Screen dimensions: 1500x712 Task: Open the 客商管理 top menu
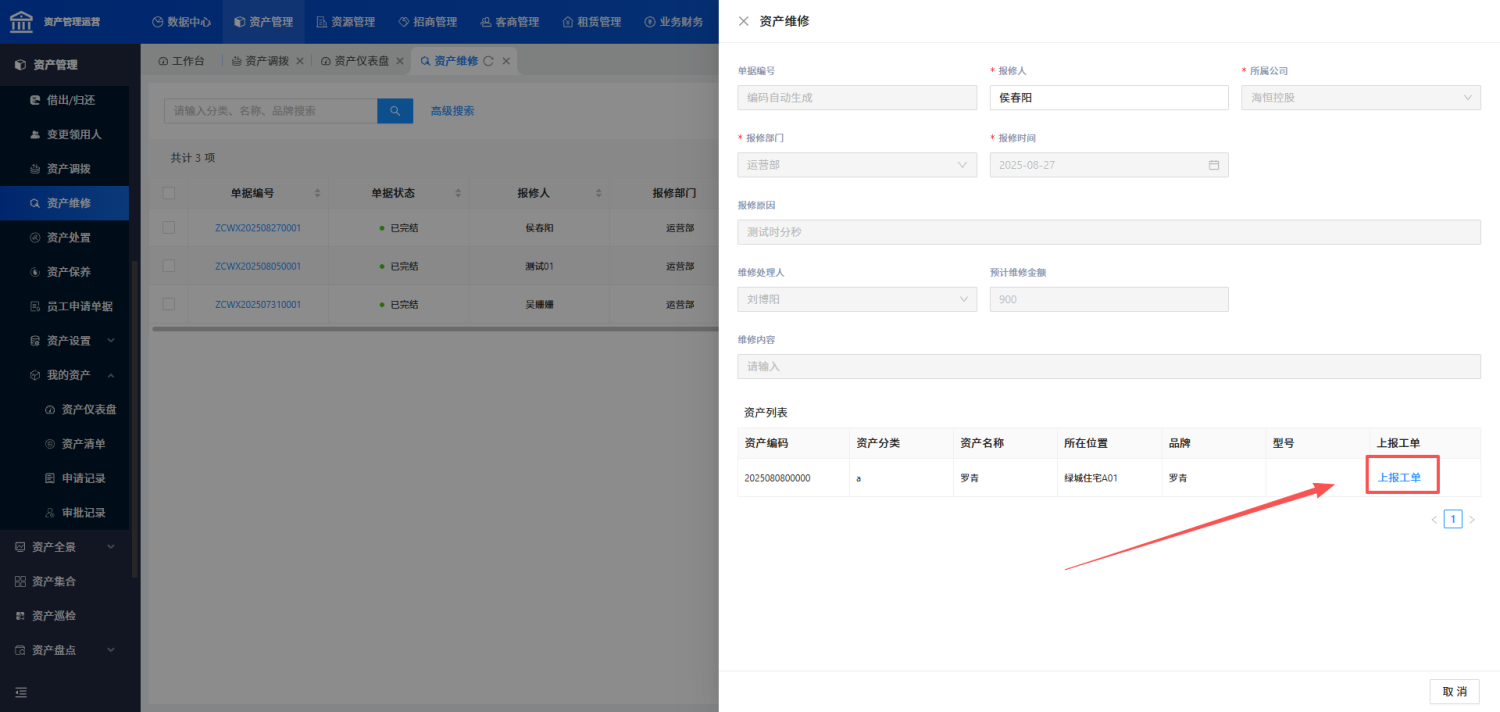(509, 22)
